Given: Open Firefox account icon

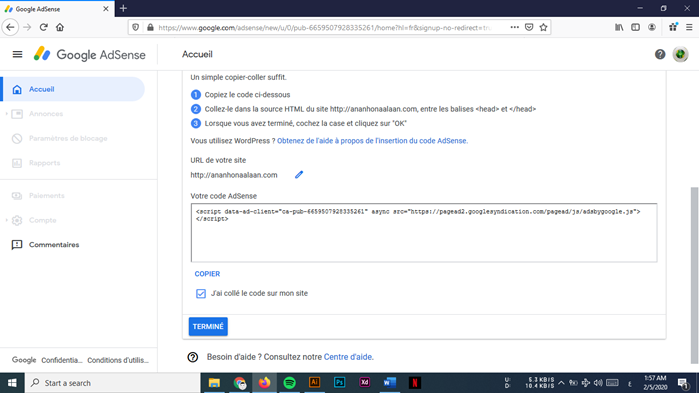Looking at the screenshot, I should [x=652, y=27].
